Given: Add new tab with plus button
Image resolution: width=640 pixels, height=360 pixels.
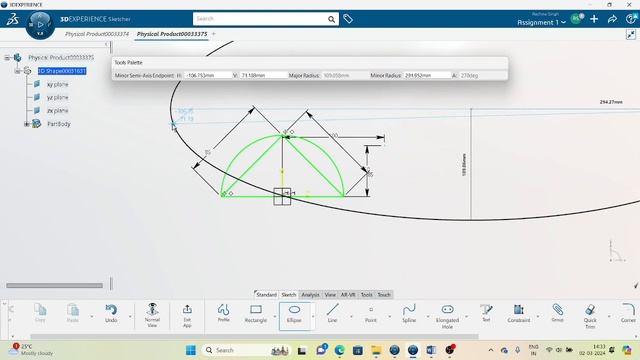Looking at the screenshot, I should tap(213, 34).
